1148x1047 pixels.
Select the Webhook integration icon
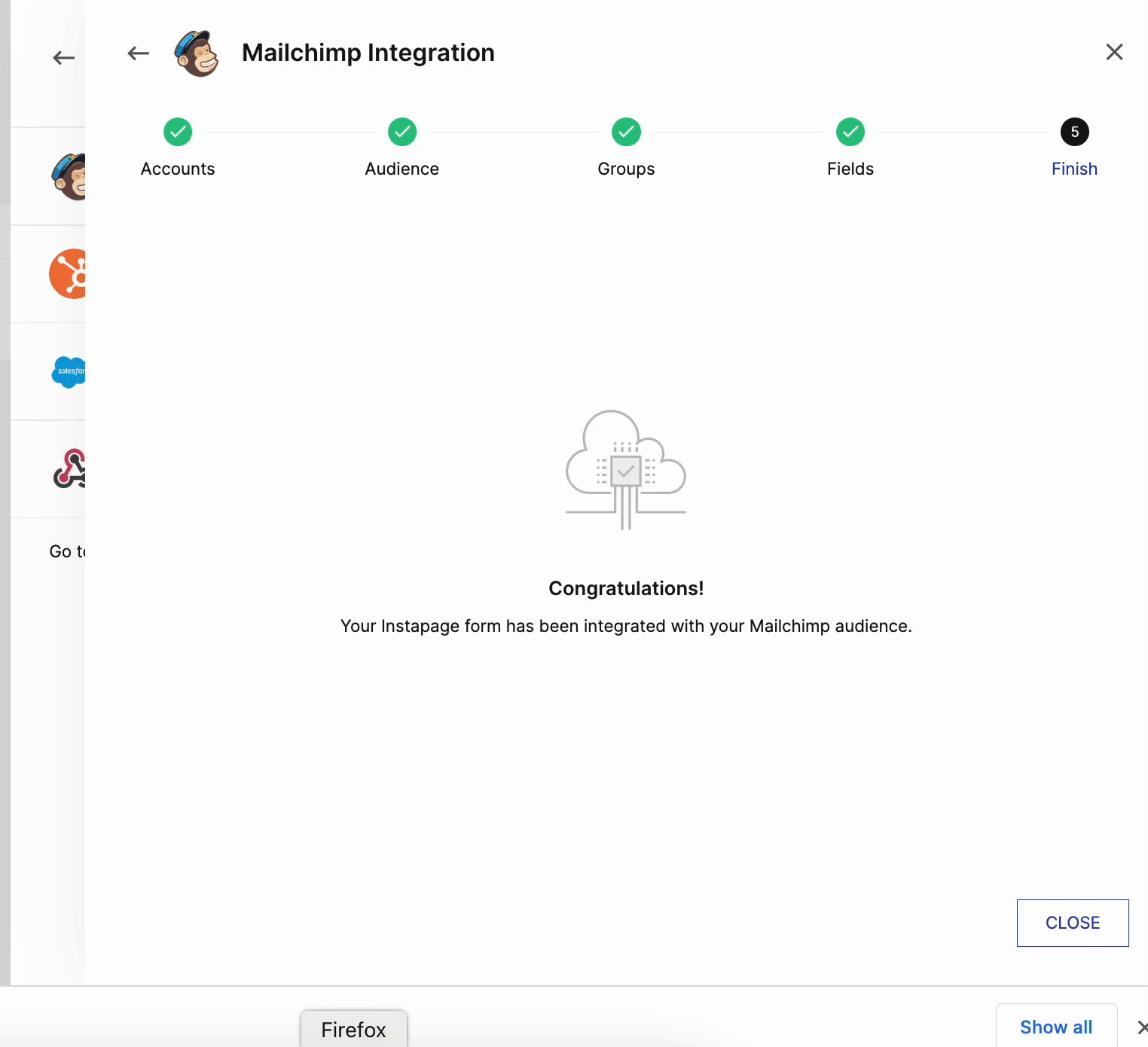69,469
